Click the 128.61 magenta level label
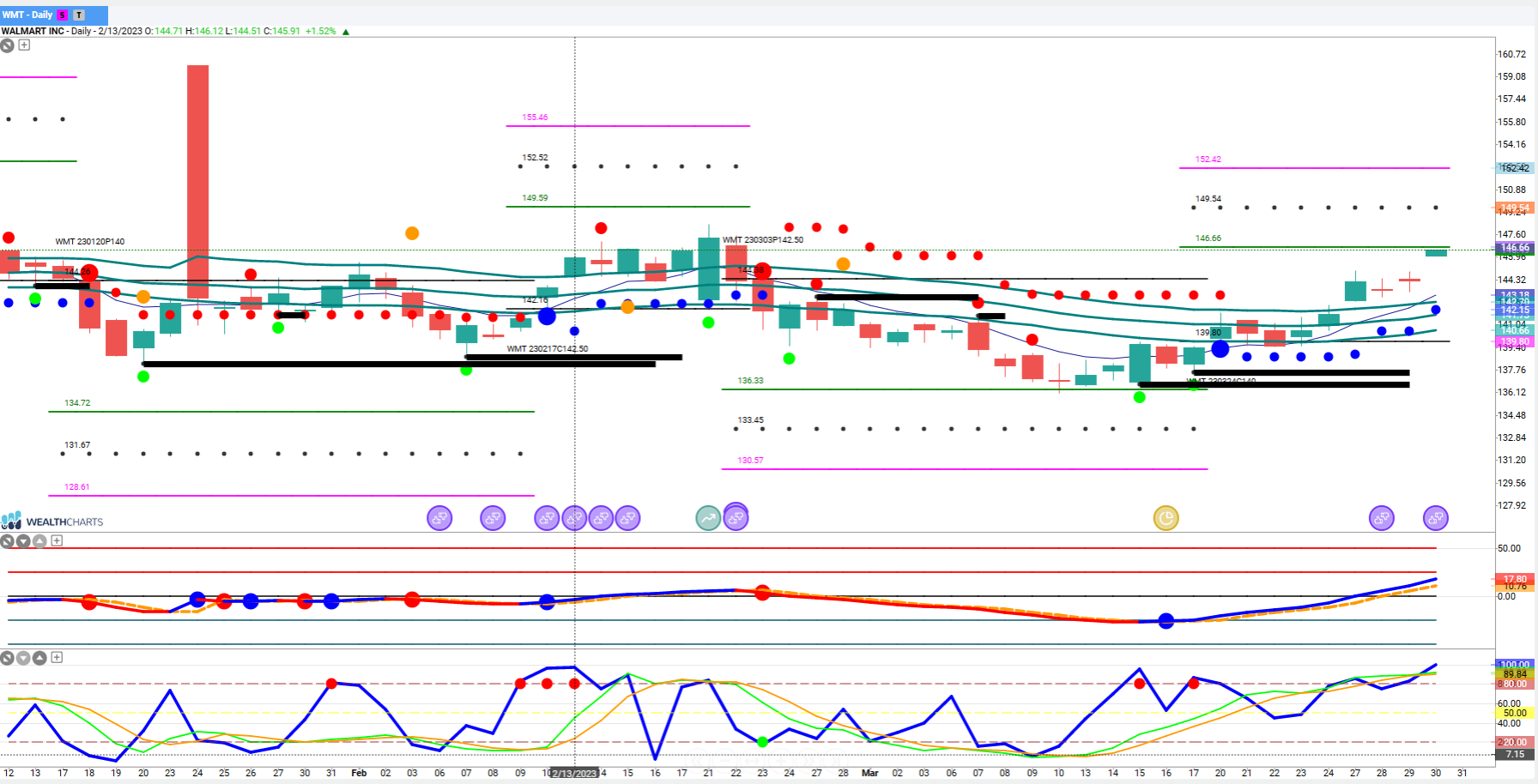The width and height of the screenshot is (1538, 784). [77, 487]
